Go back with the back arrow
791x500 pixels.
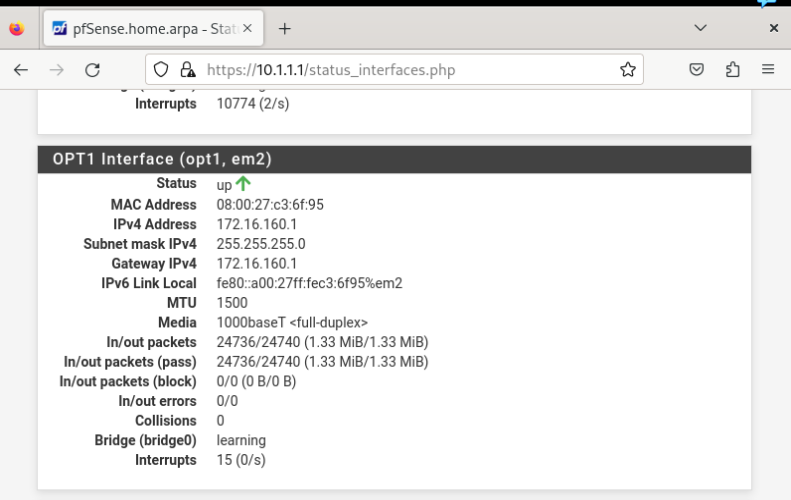21,70
